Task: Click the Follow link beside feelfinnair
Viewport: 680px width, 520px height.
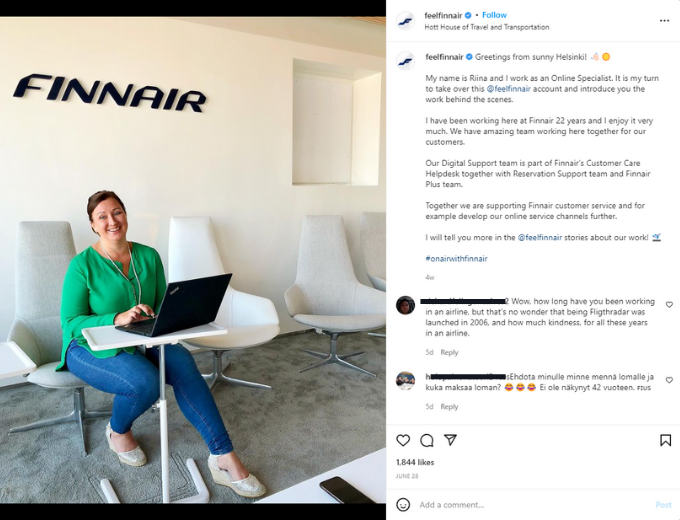Action: coord(494,15)
